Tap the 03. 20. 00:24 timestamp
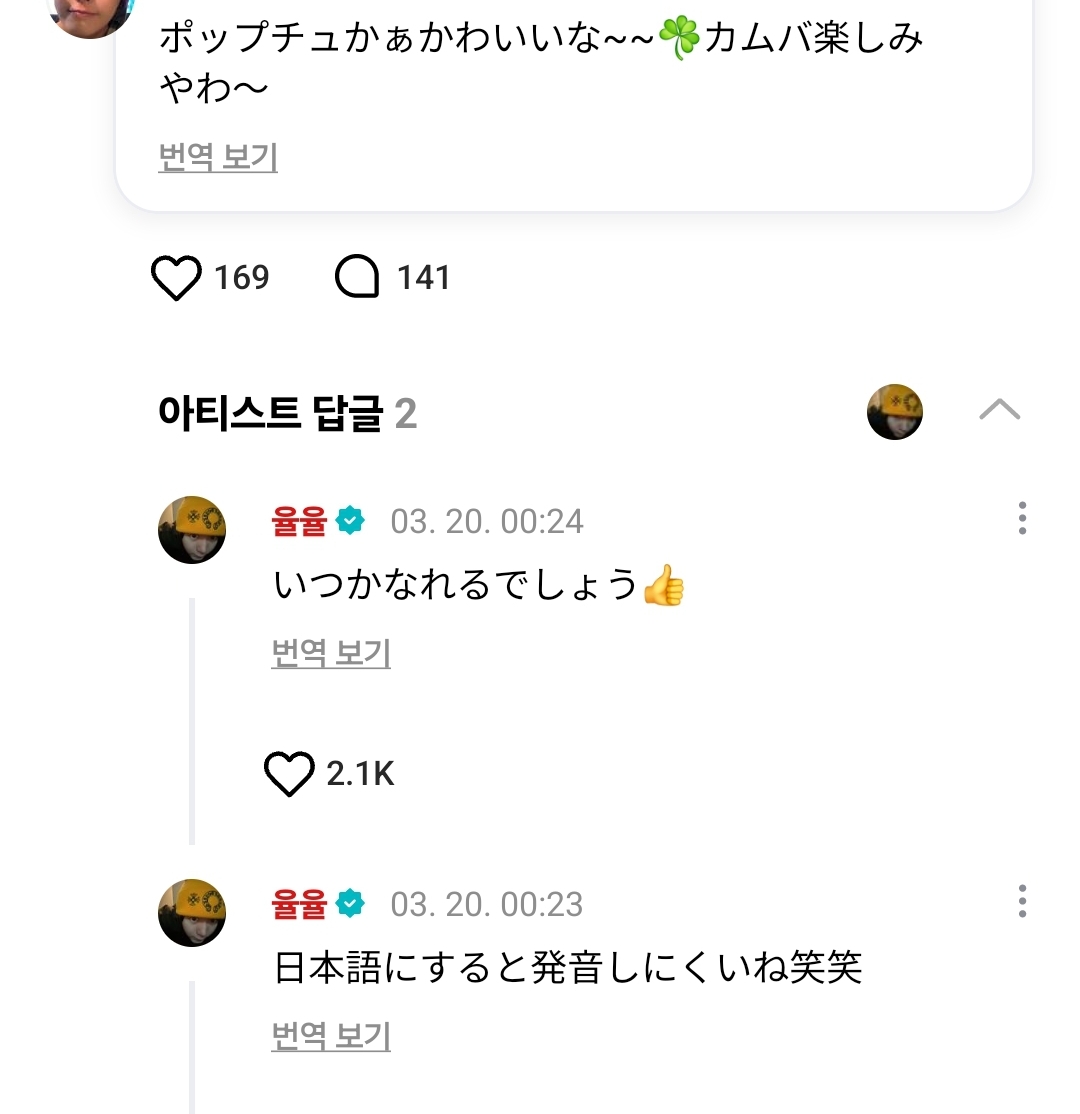Viewport: 1080px width, 1114px height. point(486,521)
